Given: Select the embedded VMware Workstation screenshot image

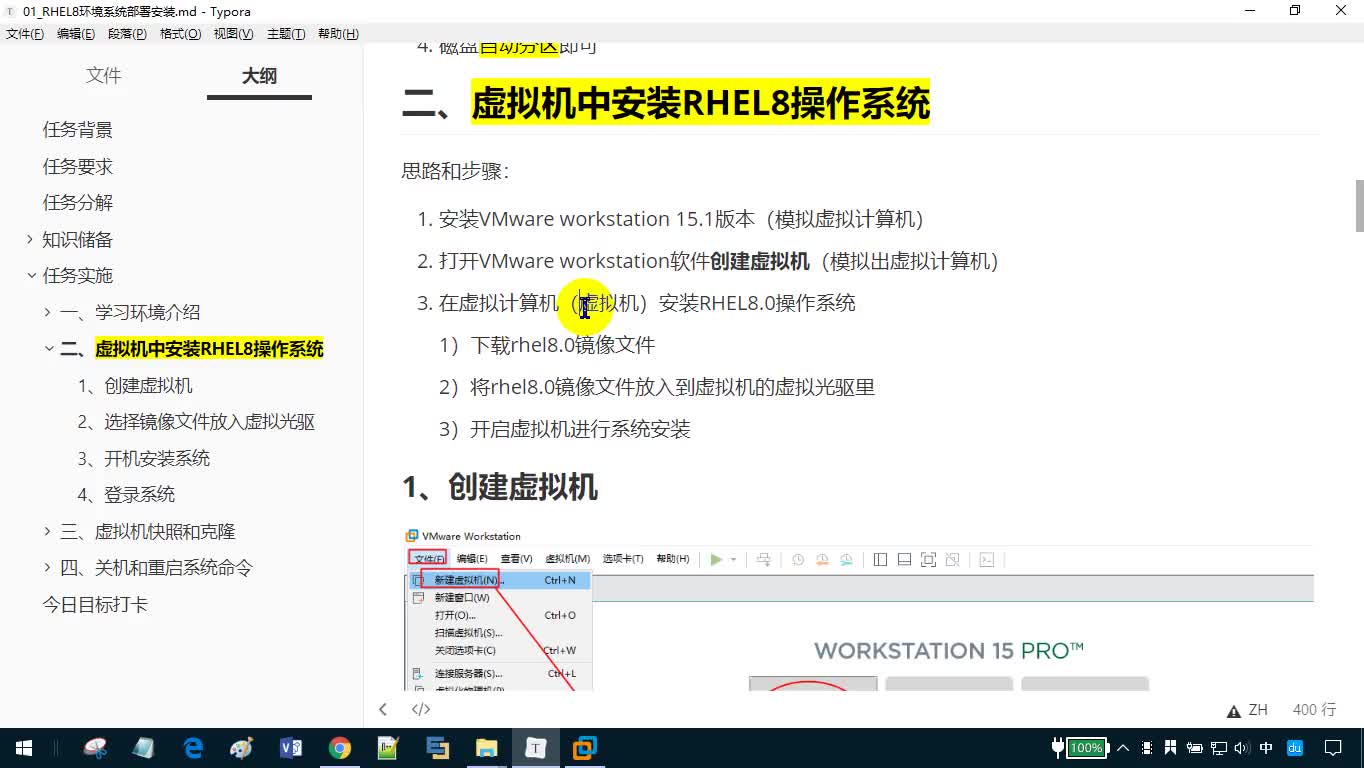Looking at the screenshot, I should (x=858, y=609).
